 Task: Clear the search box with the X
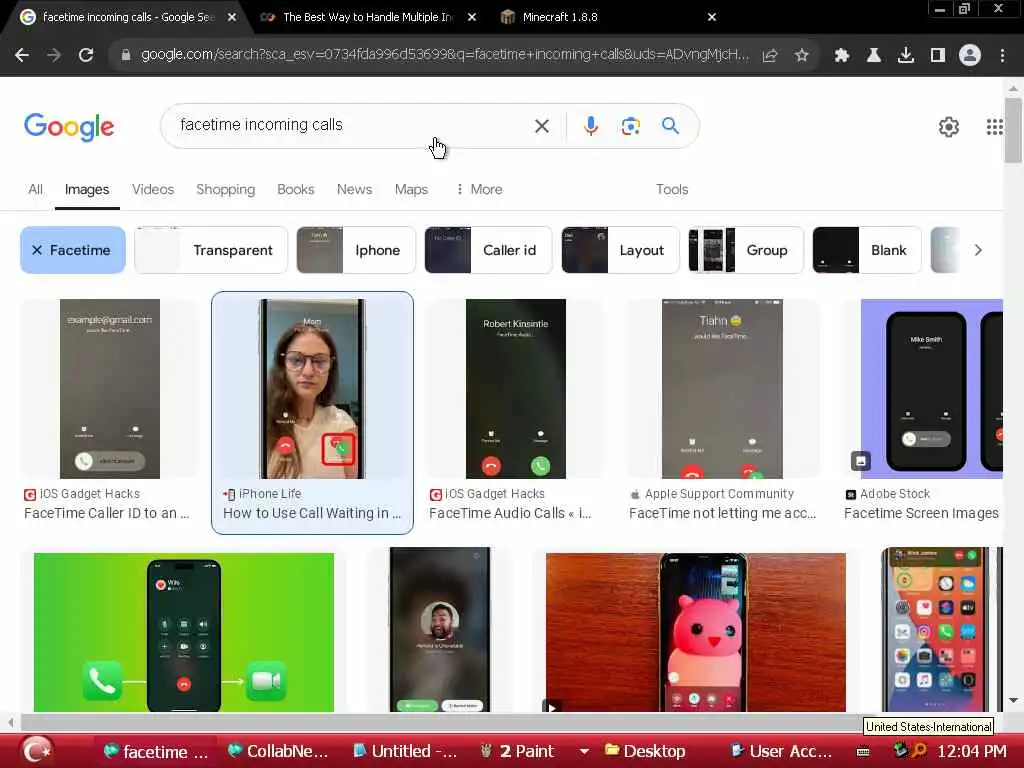pyautogui.click(x=541, y=125)
